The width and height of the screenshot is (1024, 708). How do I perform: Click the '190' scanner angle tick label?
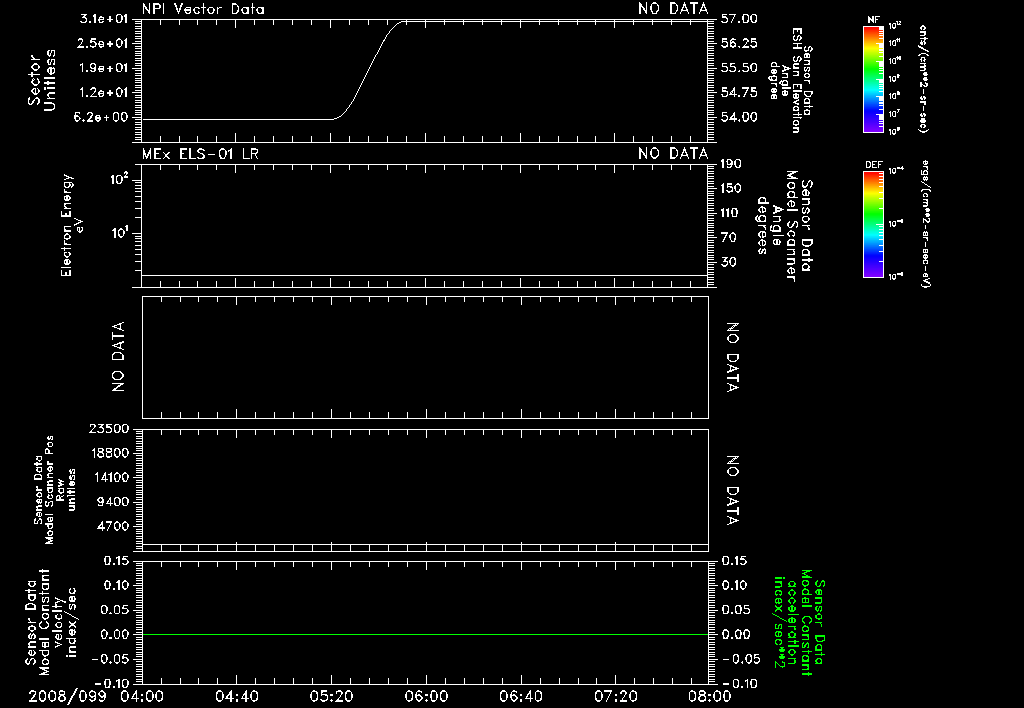731,164
